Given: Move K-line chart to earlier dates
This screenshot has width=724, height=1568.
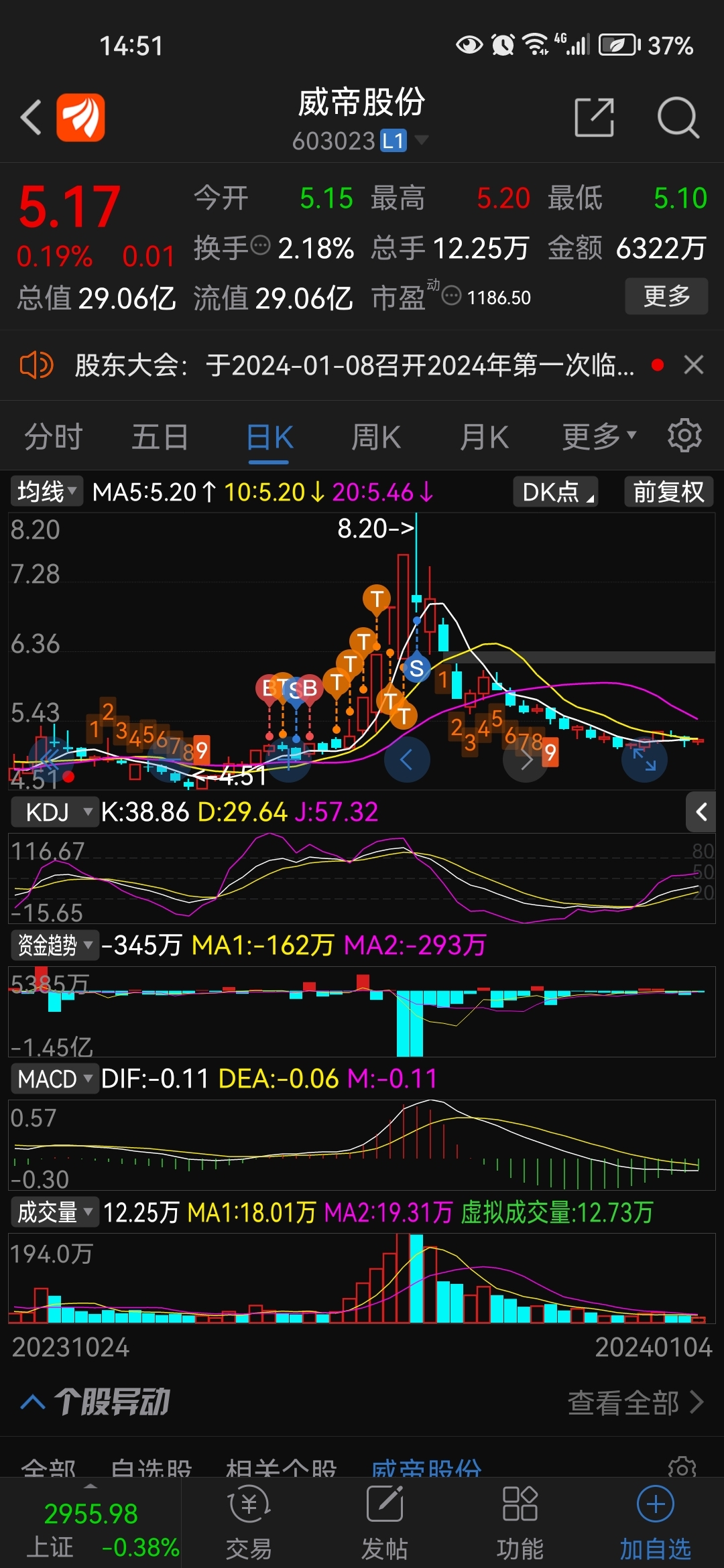Looking at the screenshot, I should coord(406,759).
